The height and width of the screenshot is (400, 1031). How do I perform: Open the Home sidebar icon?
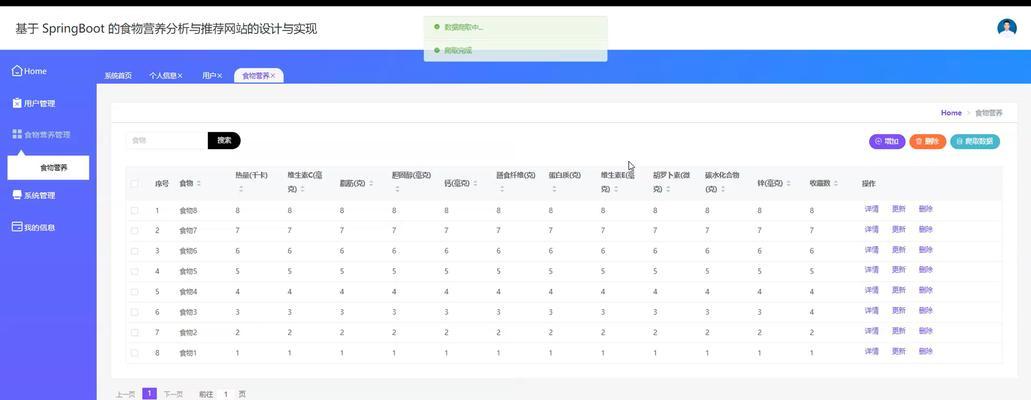pos(17,70)
